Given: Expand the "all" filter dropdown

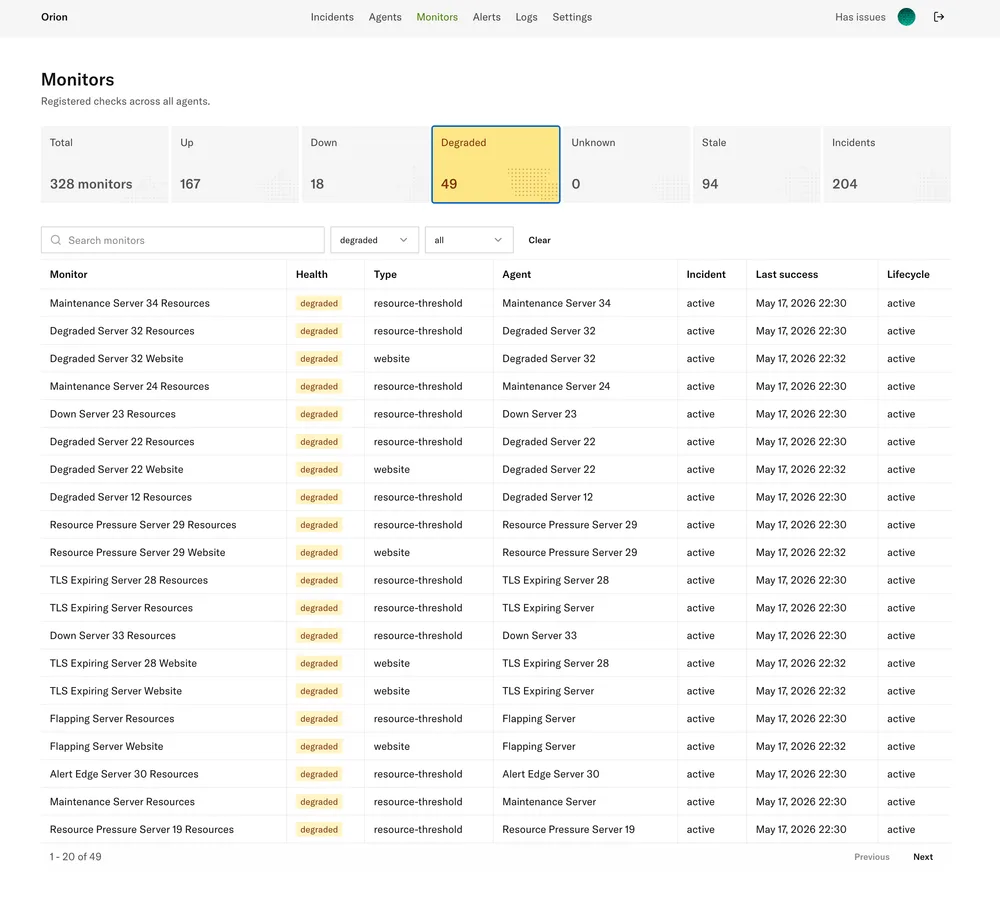Looking at the screenshot, I should [469, 240].
